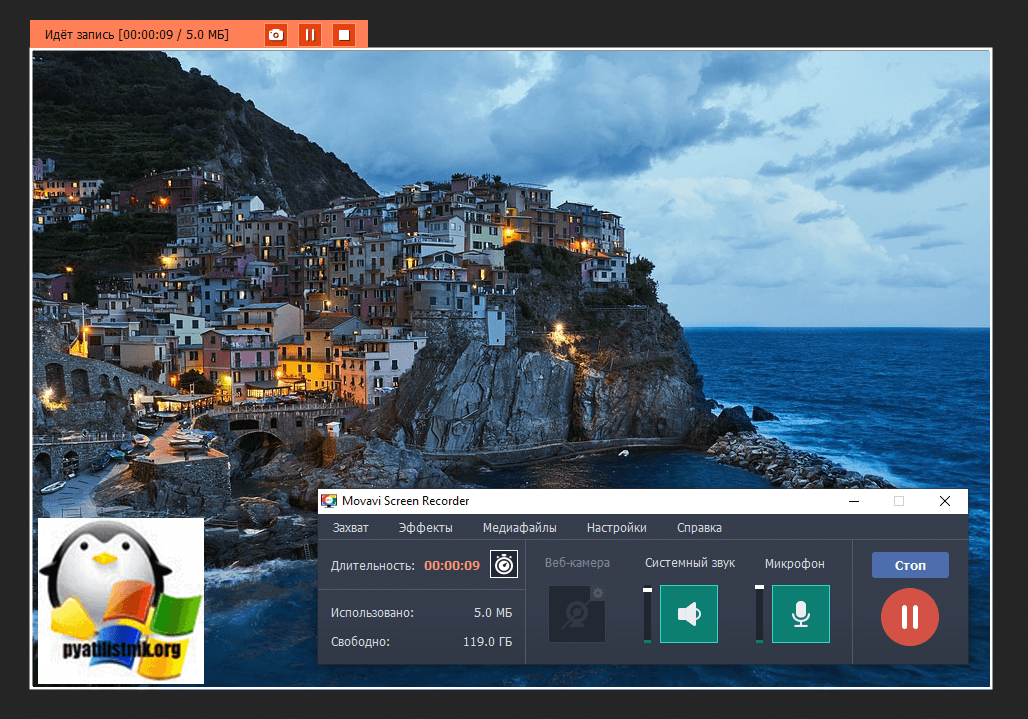Viewport: 1028px width, 719px height.
Task: Adjust the microphone volume slider
Action: pyautogui.click(x=759, y=614)
